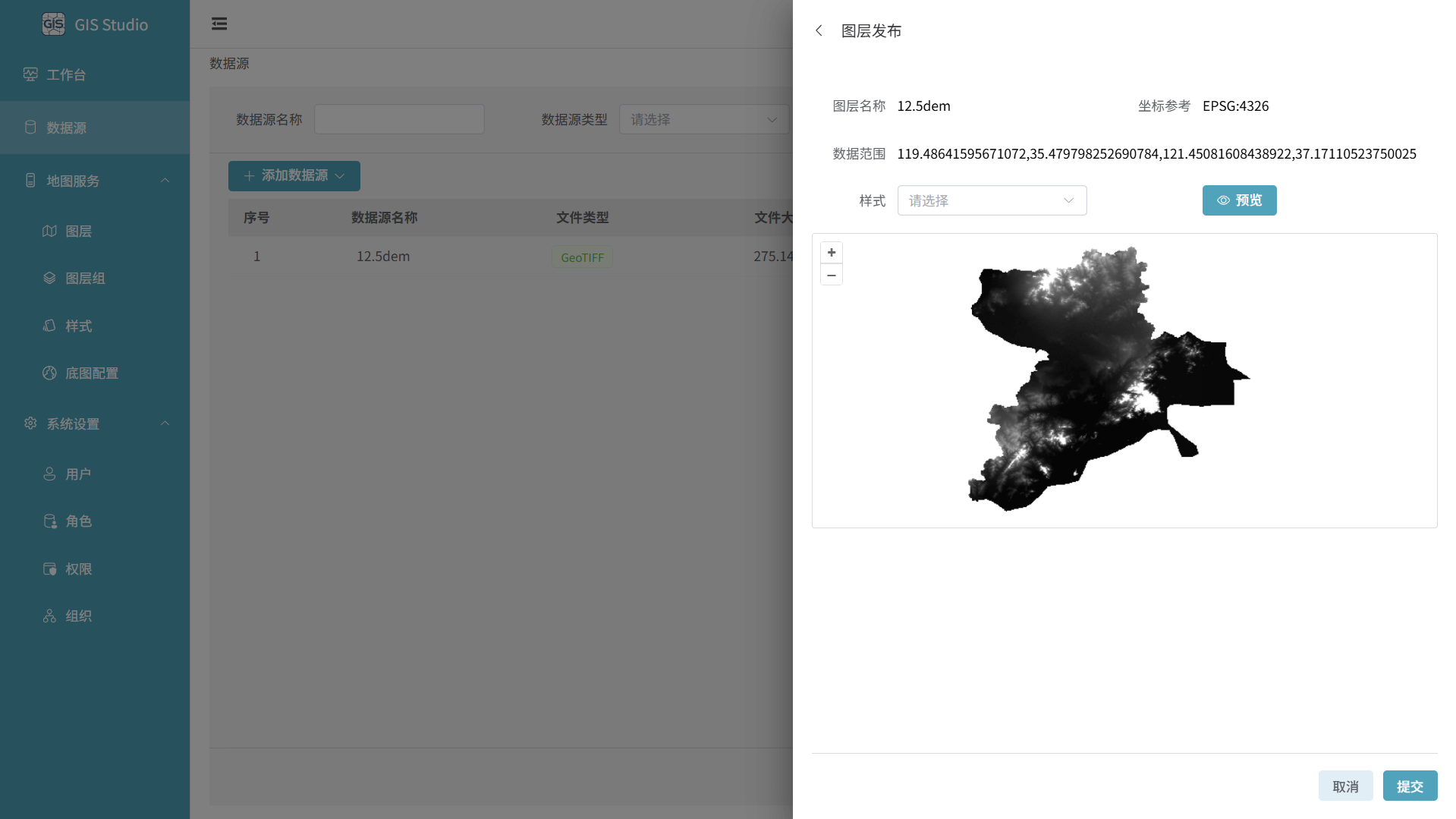Click the 提交 submit button

point(1410,786)
